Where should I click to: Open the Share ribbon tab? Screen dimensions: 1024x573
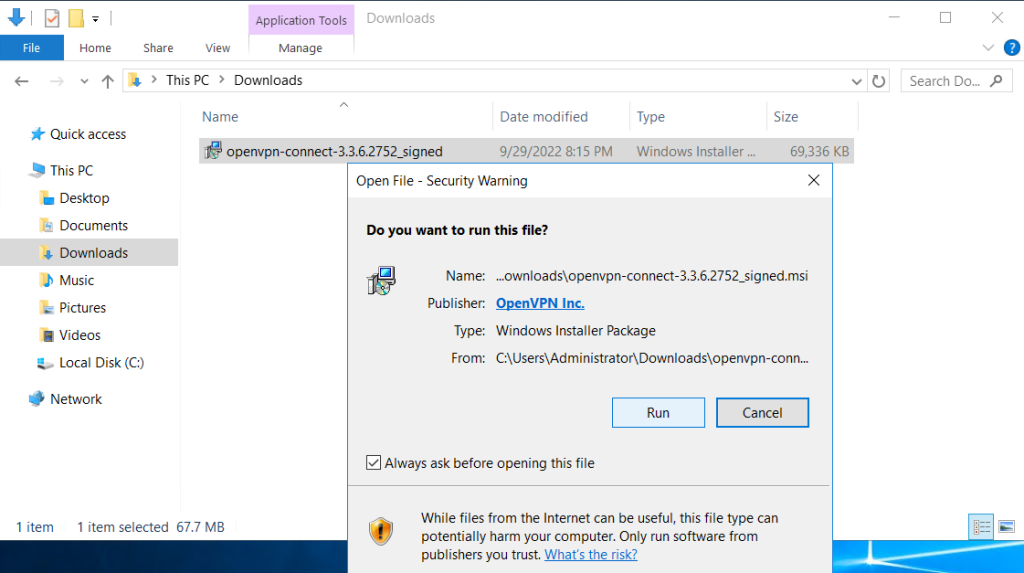[x=158, y=48]
